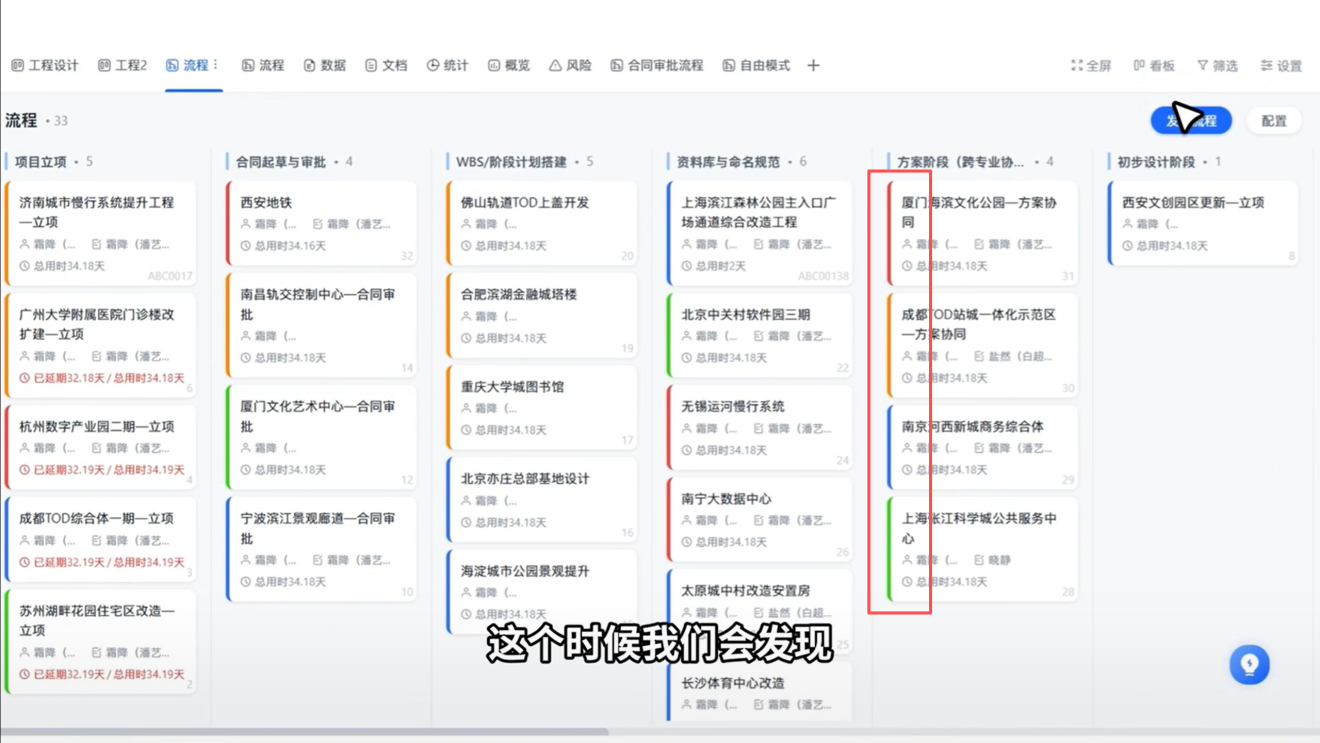Open the 自由模式 tab

[x=756, y=65]
